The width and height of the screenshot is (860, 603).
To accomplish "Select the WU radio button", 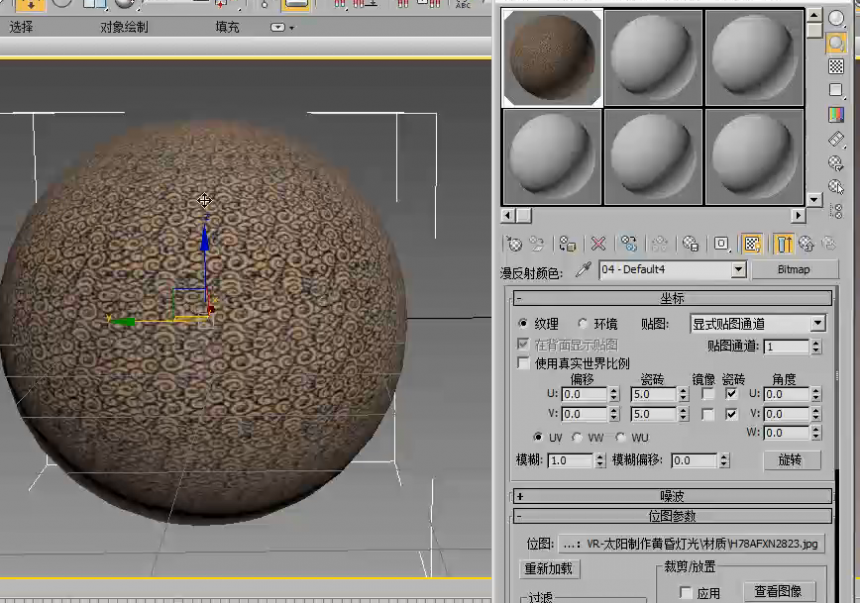I will coord(620,437).
